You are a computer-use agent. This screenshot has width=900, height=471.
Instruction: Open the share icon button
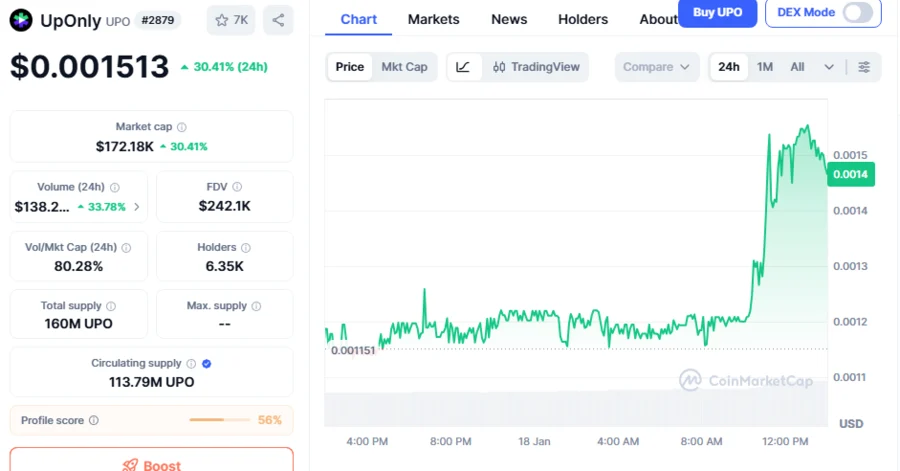278,20
